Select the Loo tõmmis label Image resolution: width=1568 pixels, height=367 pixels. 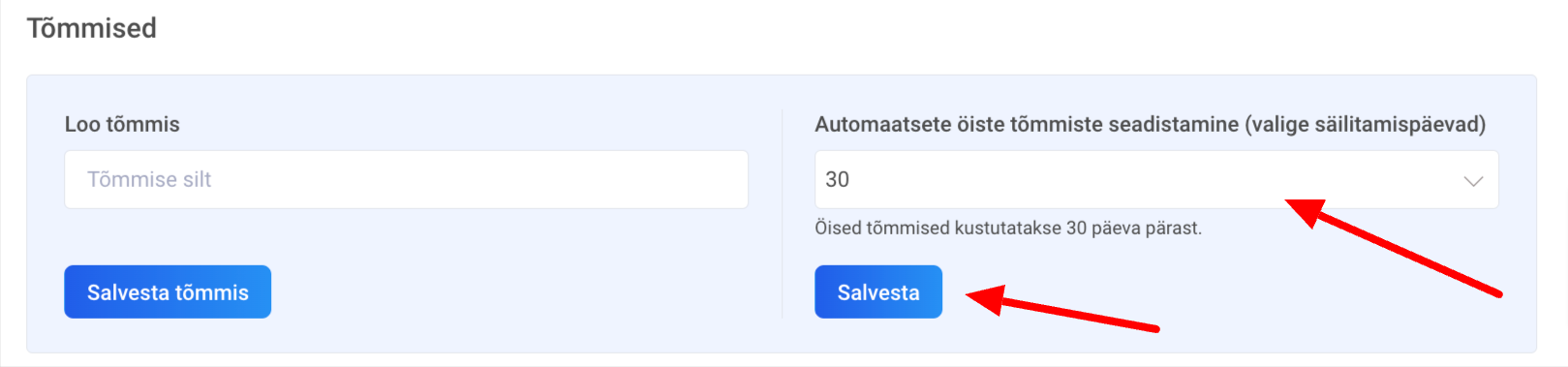[122, 124]
